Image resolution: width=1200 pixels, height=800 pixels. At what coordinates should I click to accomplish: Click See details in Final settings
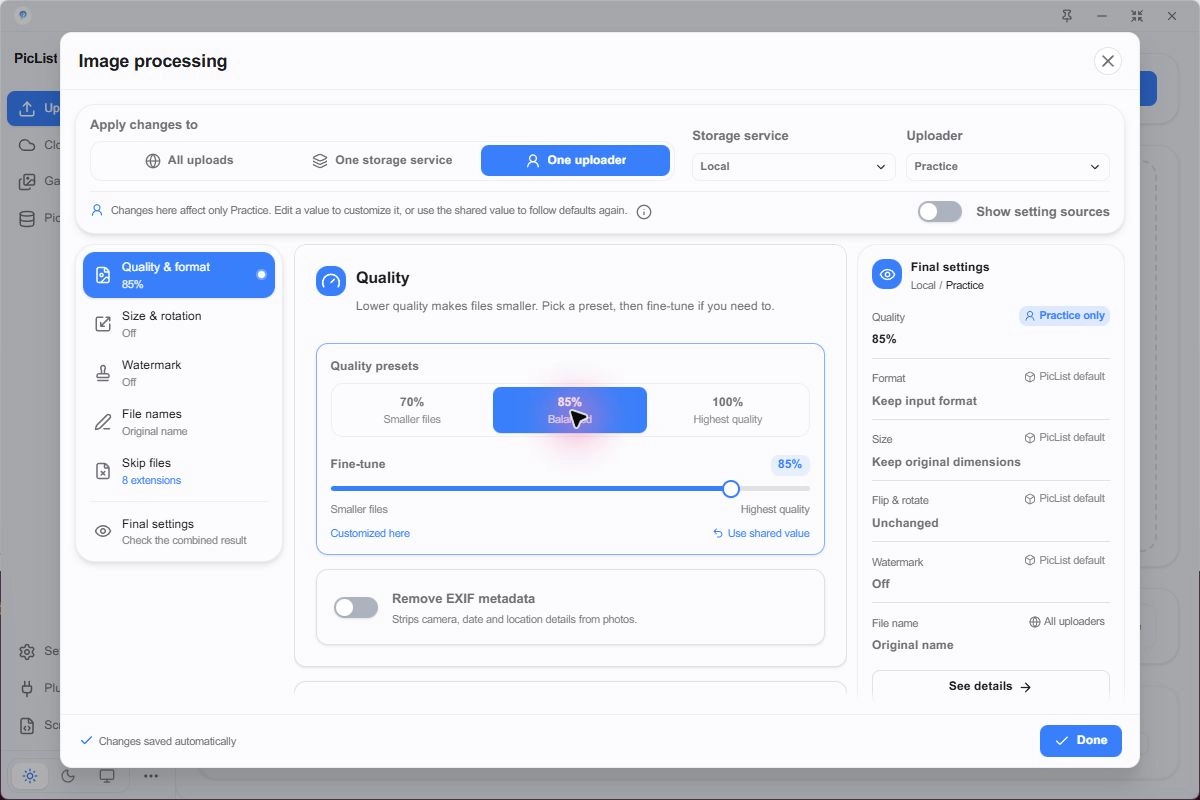(x=990, y=686)
